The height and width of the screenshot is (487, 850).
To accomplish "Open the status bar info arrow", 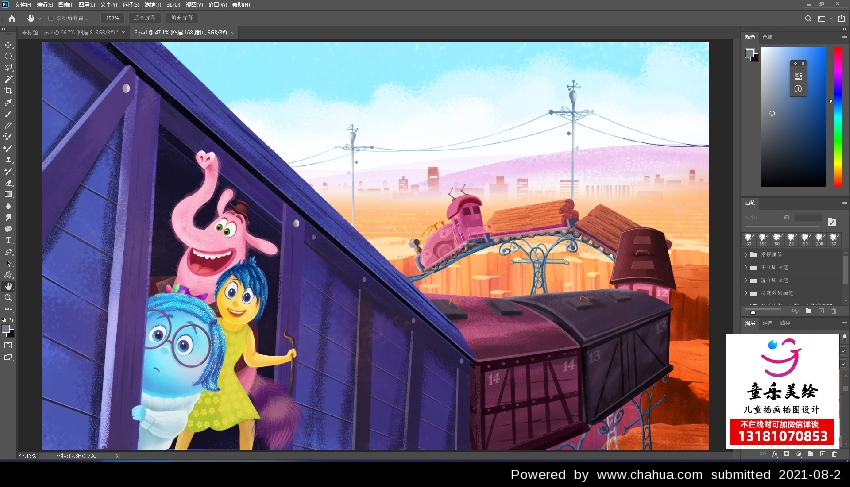I will pyautogui.click(x=117, y=456).
